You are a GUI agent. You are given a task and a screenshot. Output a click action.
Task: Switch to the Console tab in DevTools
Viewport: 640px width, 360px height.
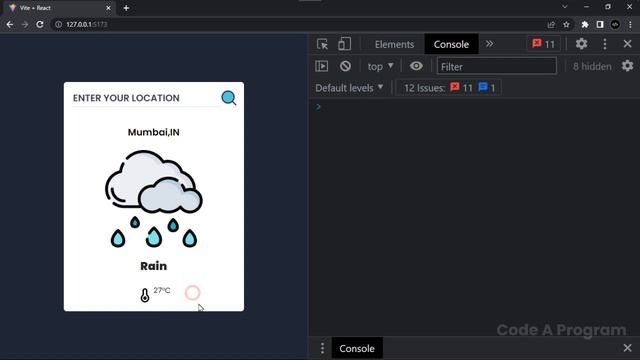tap(451, 44)
